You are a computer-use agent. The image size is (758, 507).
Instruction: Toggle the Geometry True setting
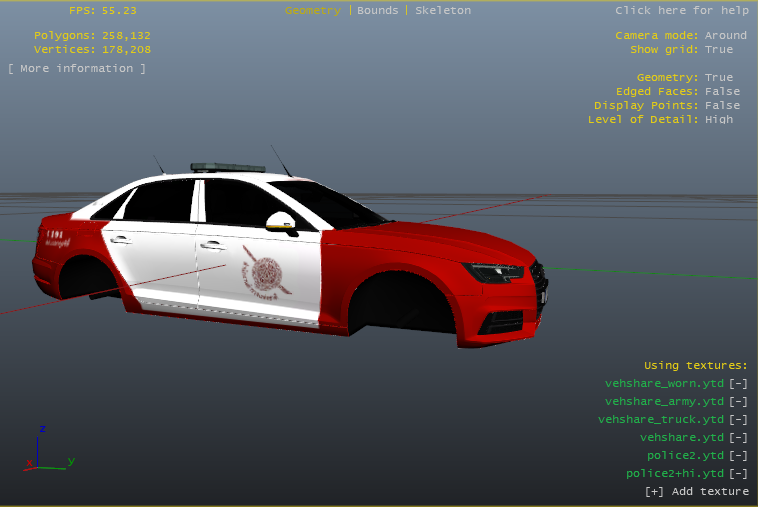pyautogui.click(x=719, y=77)
